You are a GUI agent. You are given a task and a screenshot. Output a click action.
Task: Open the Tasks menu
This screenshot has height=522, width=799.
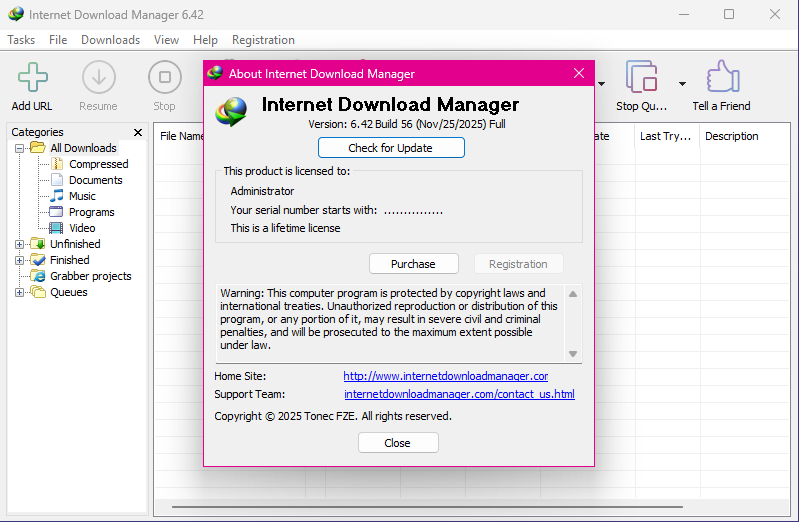pyautogui.click(x=21, y=40)
